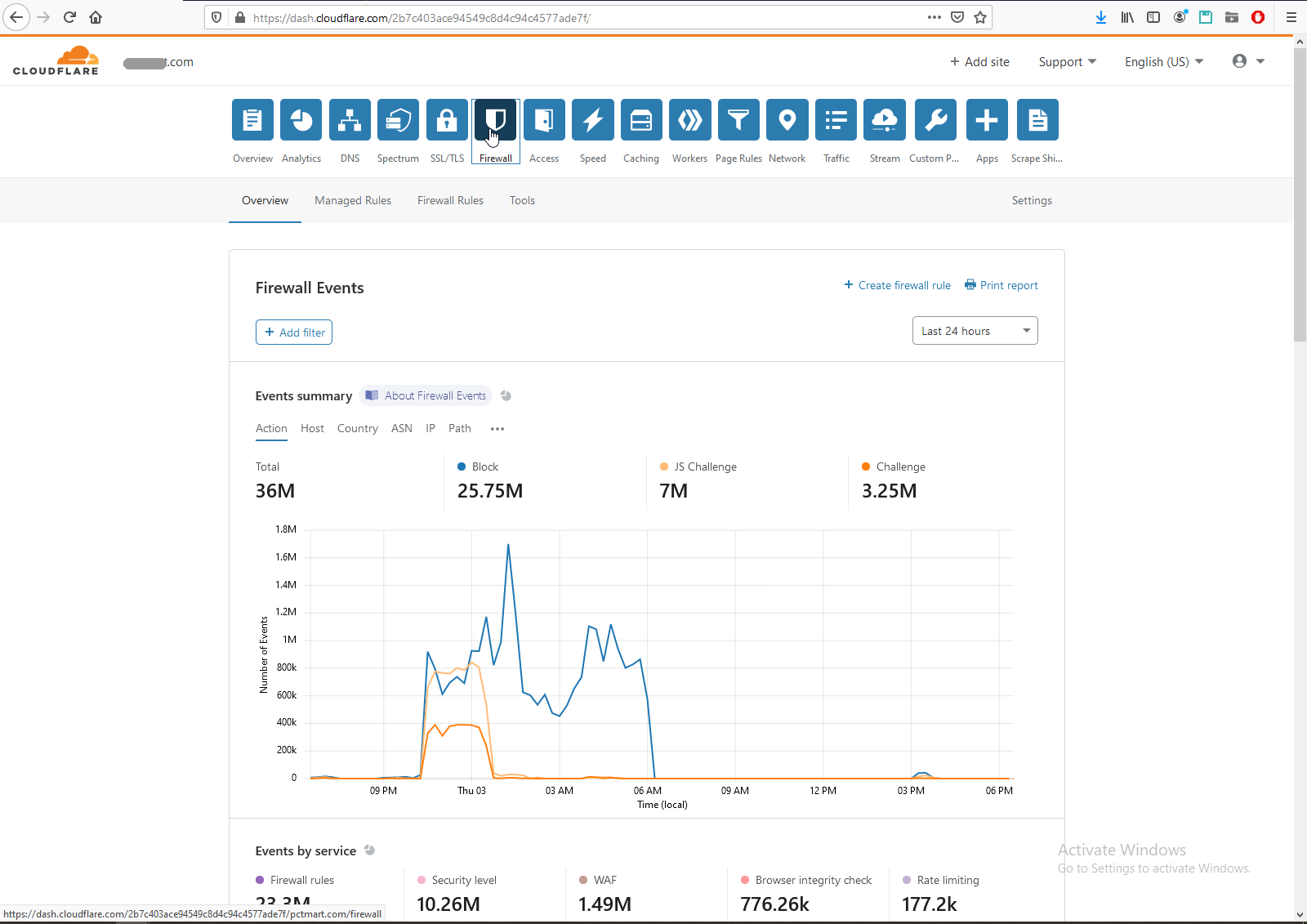Open the Custom Pages wrench icon
Image resolution: width=1307 pixels, height=924 pixels.
935,120
